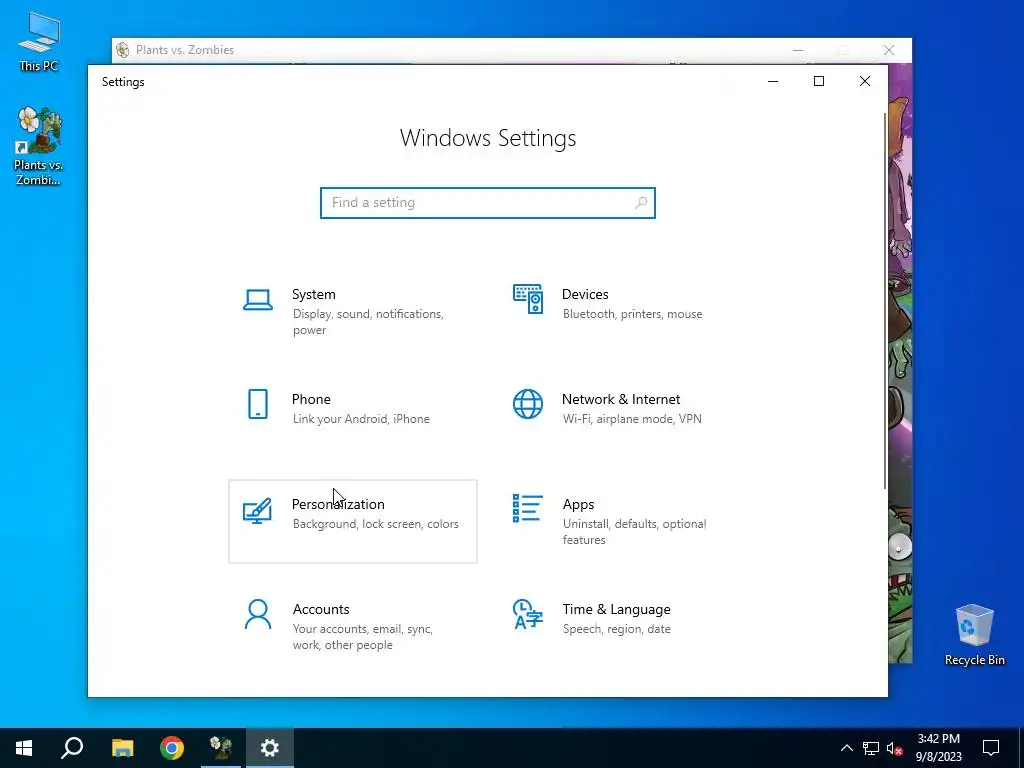
Task: Select the Recycle Bin desktop icon
Action: (x=974, y=635)
